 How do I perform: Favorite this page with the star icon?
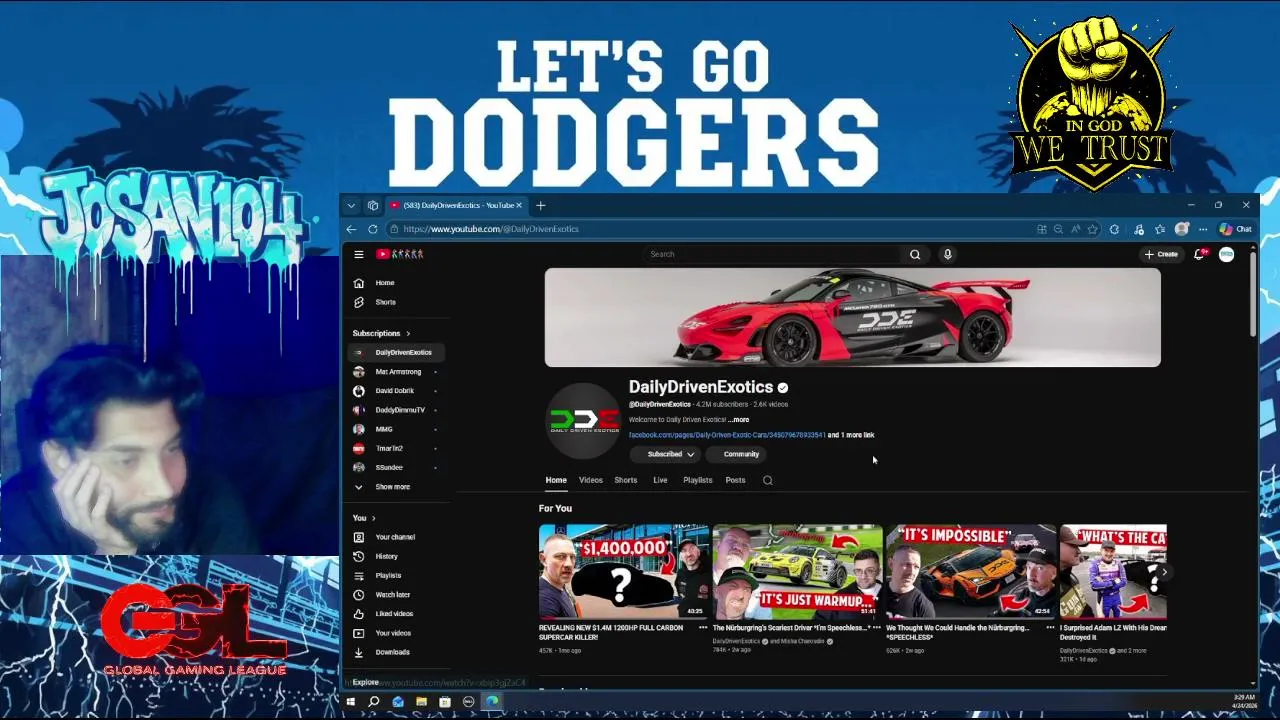pyautogui.click(x=1092, y=229)
